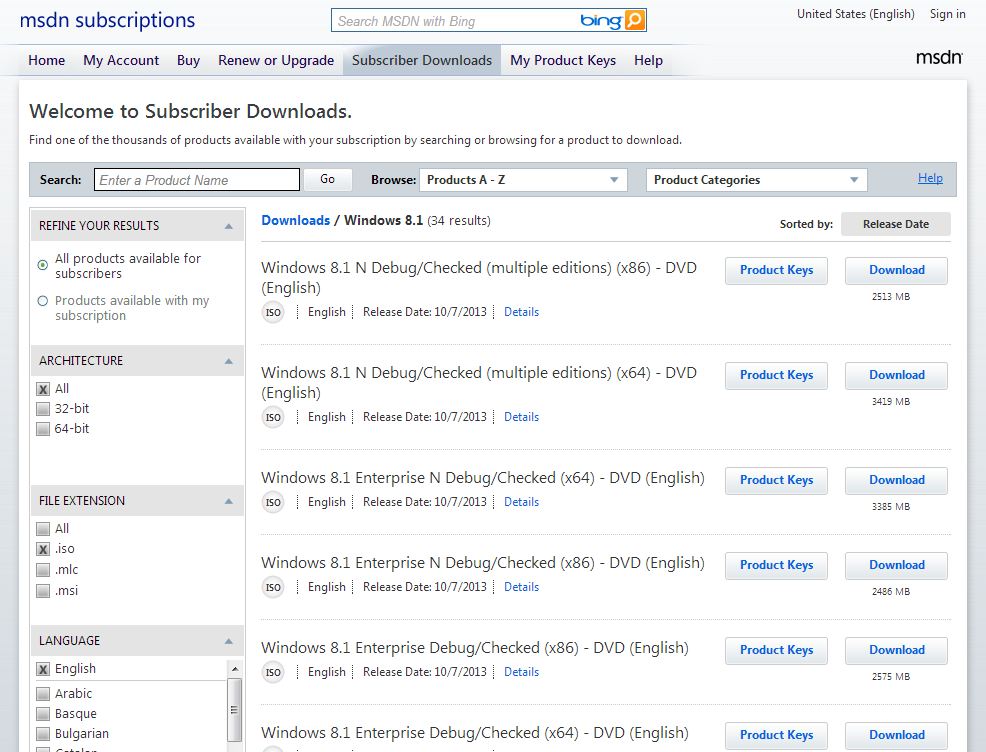Viewport: 986px width, 752px height.
Task: Select Products available with my subscription
Action: [43, 301]
